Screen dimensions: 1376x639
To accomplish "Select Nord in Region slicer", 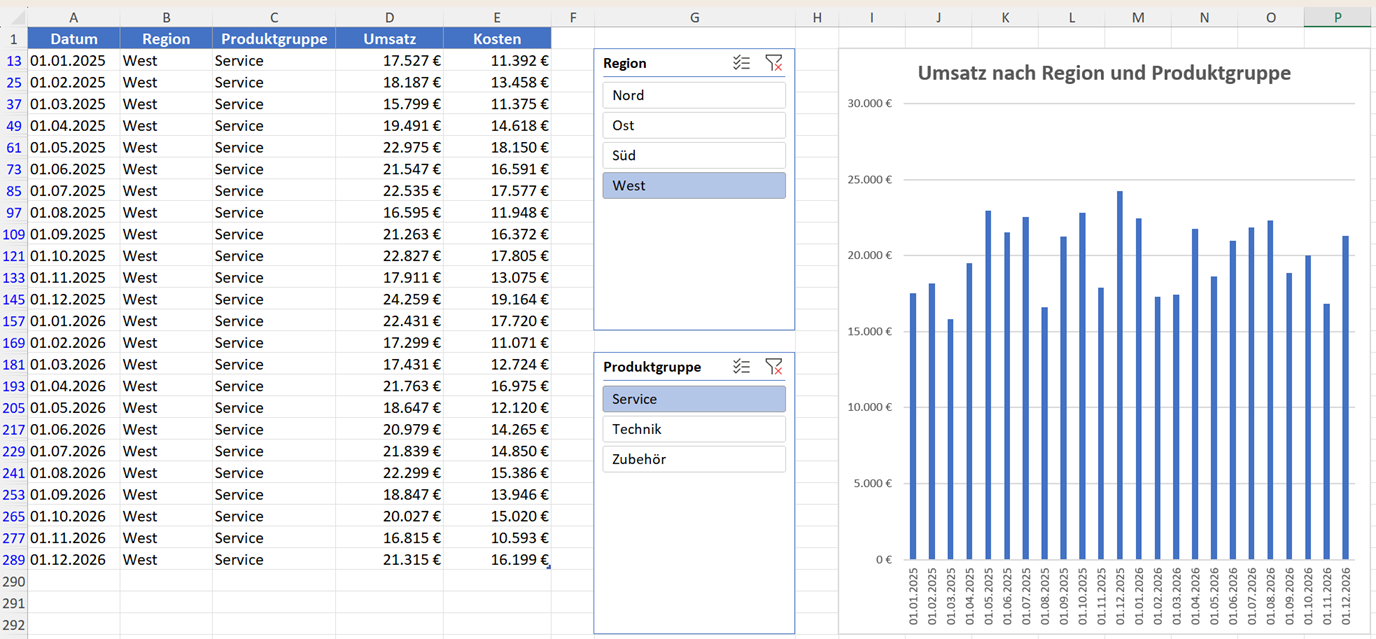I will click(x=694, y=95).
